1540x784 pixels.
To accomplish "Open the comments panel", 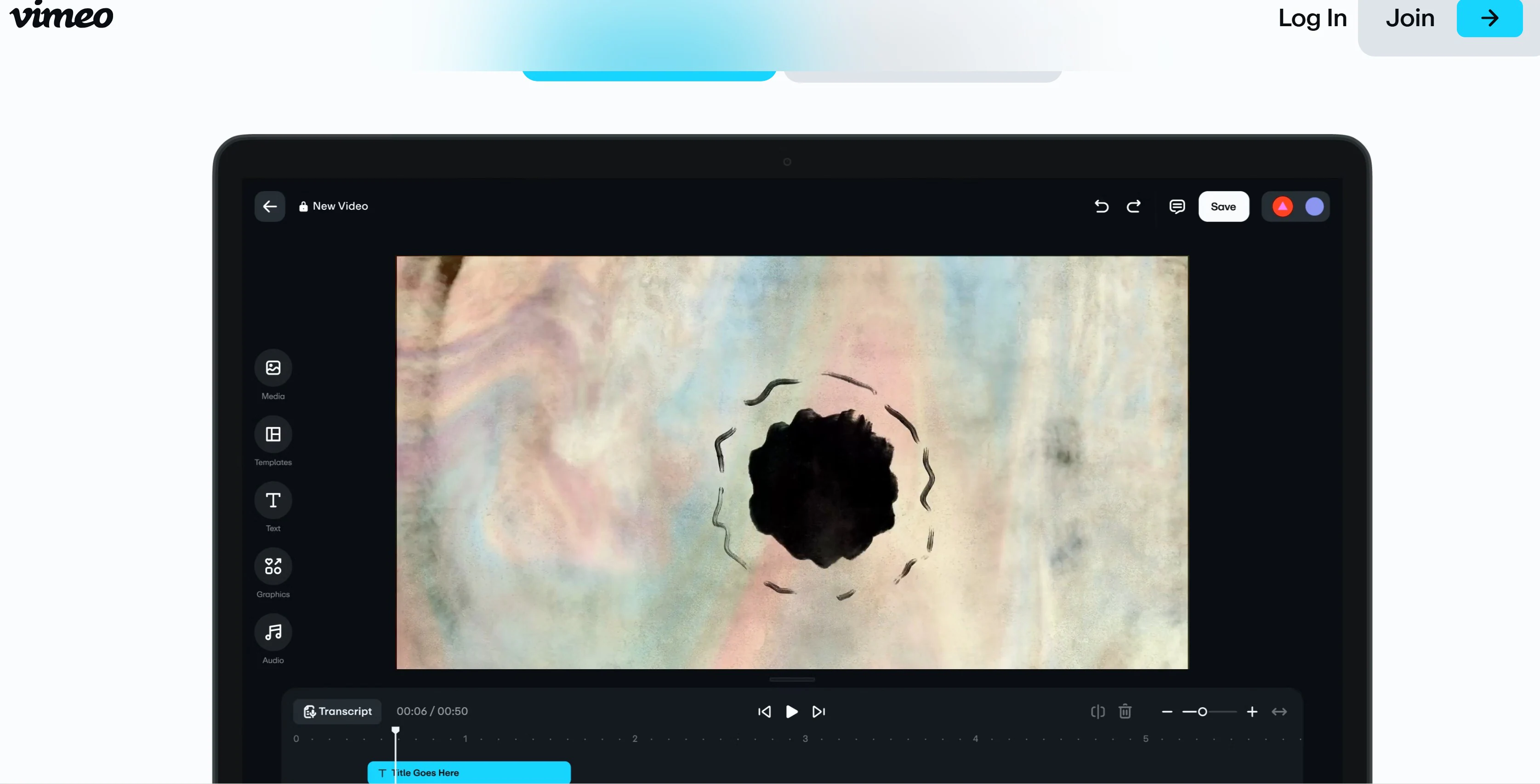I will (1176, 206).
